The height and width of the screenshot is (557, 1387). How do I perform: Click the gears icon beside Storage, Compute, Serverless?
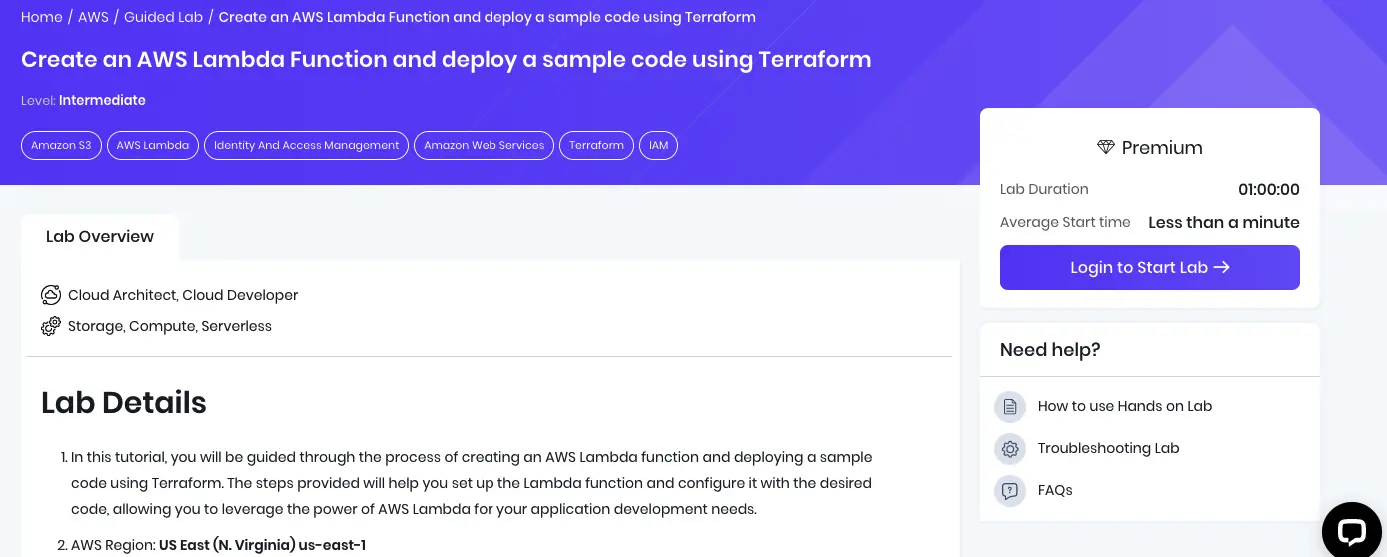(x=51, y=326)
